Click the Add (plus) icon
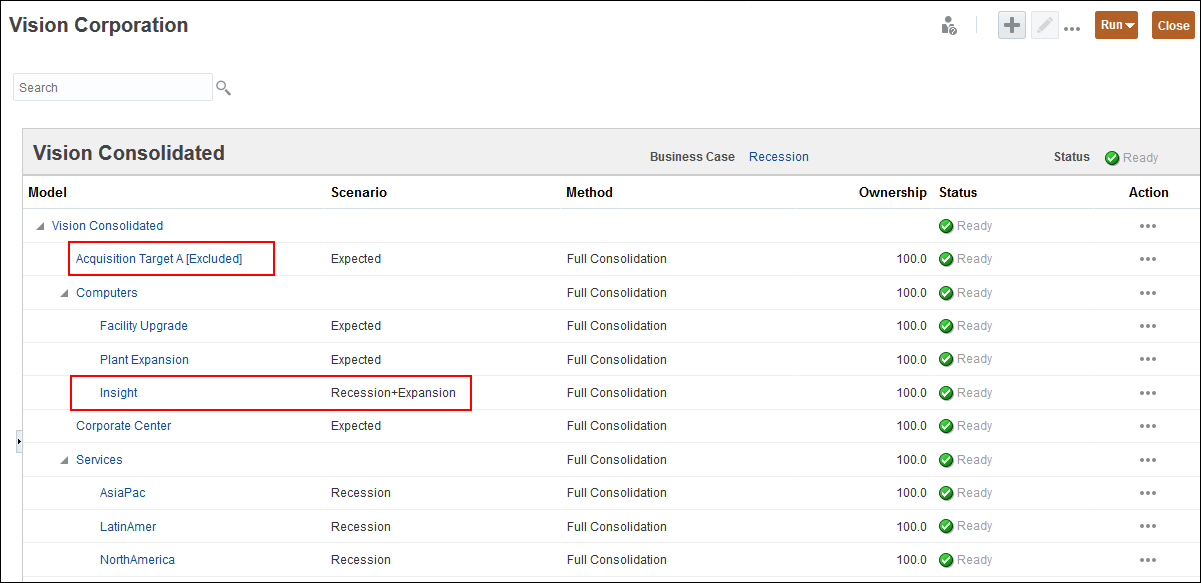Image resolution: width=1201 pixels, height=583 pixels. (x=1012, y=26)
